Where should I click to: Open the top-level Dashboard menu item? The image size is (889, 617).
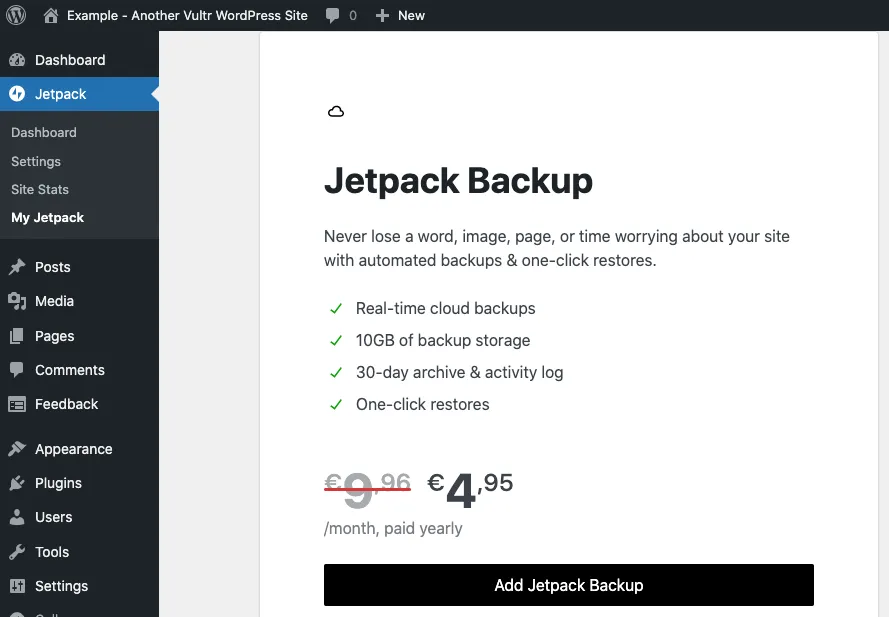(x=79, y=60)
